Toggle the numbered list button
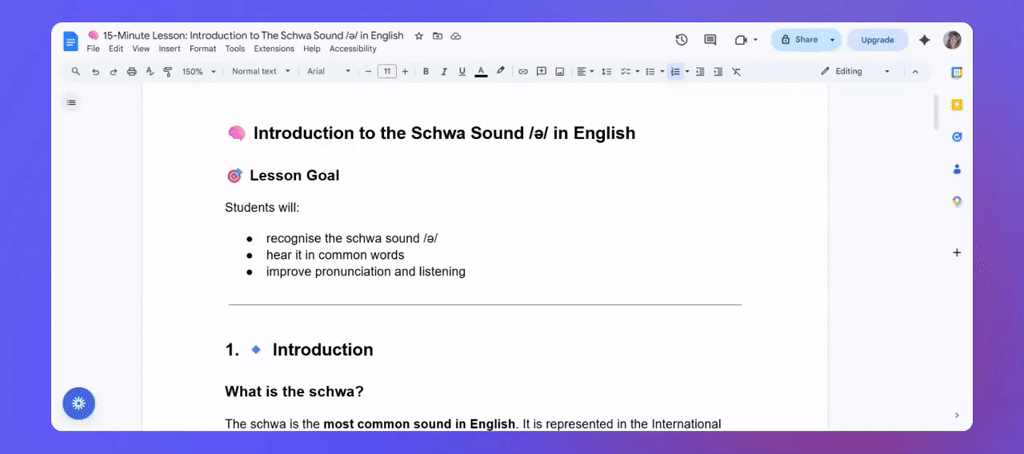This screenshot has width=1024, height=454. [675, 71]
